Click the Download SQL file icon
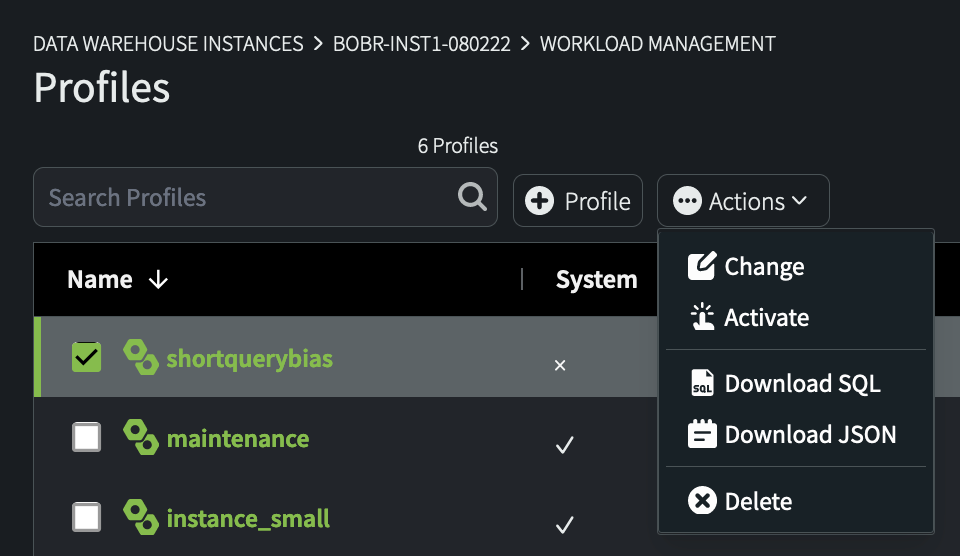The width and height of the screenshot is (960, 556). pyautogui.click(x=703, y=383)
